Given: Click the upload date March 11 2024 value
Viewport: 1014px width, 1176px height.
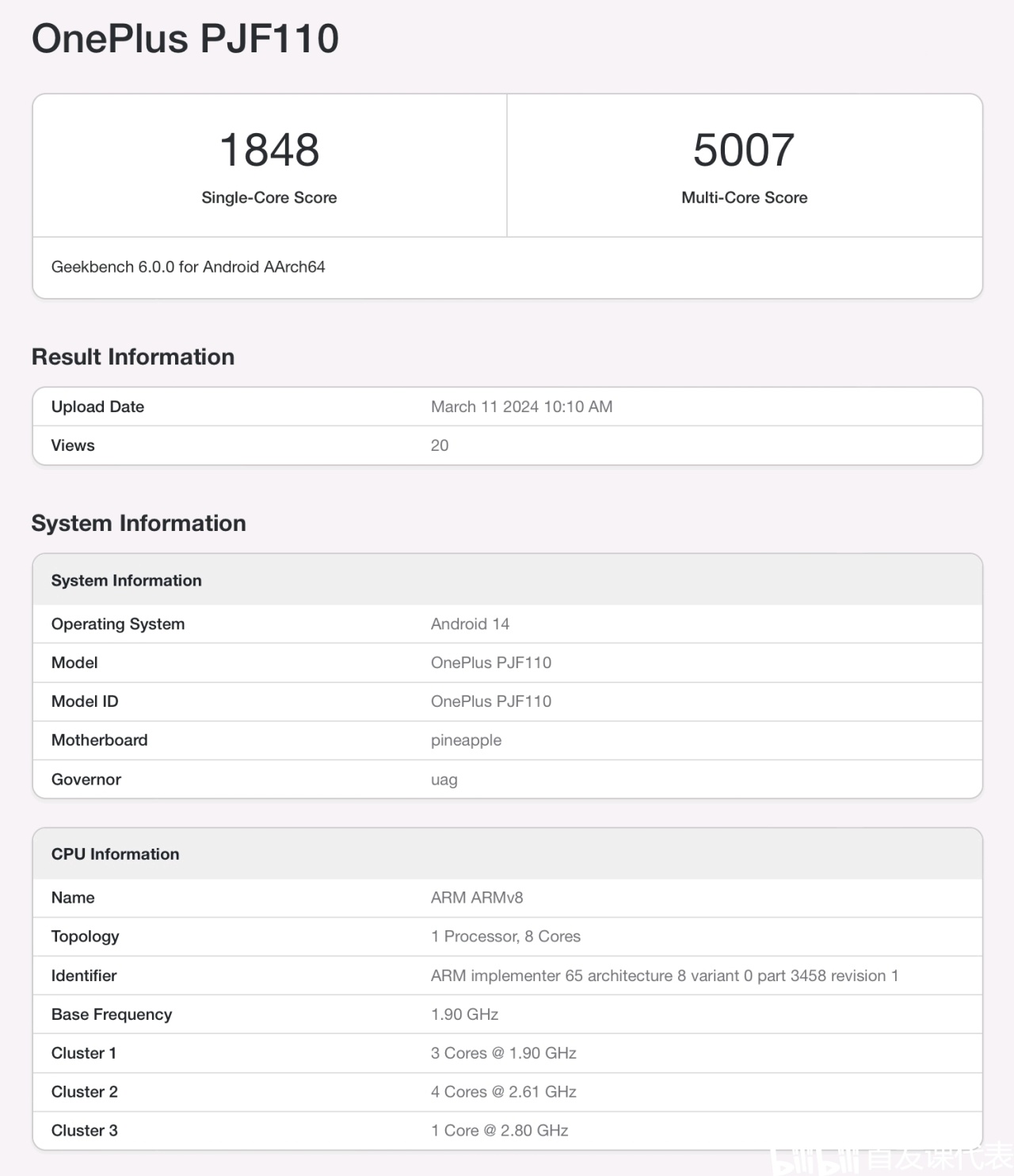Looking at the screenshot, I should (x=521, y=407).
